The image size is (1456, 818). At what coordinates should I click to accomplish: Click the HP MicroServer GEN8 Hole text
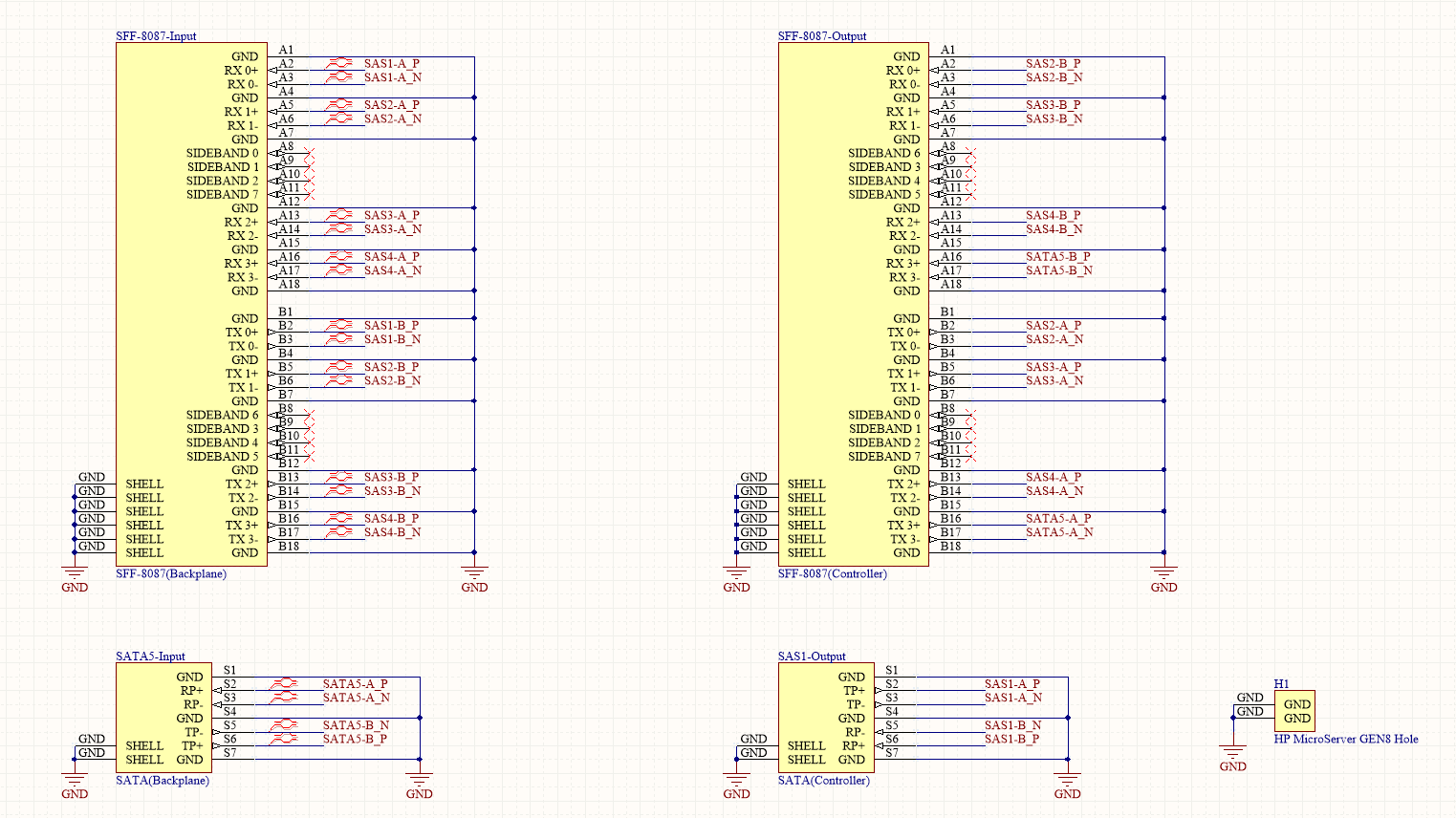(x=1346, y=740)
